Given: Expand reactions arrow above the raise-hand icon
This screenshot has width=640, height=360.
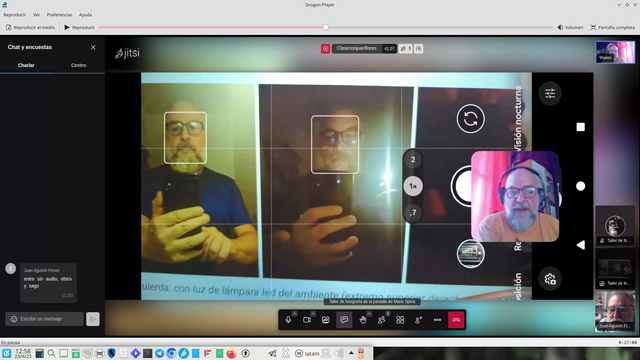Looking at the screenshot, I should pos(369,313).
